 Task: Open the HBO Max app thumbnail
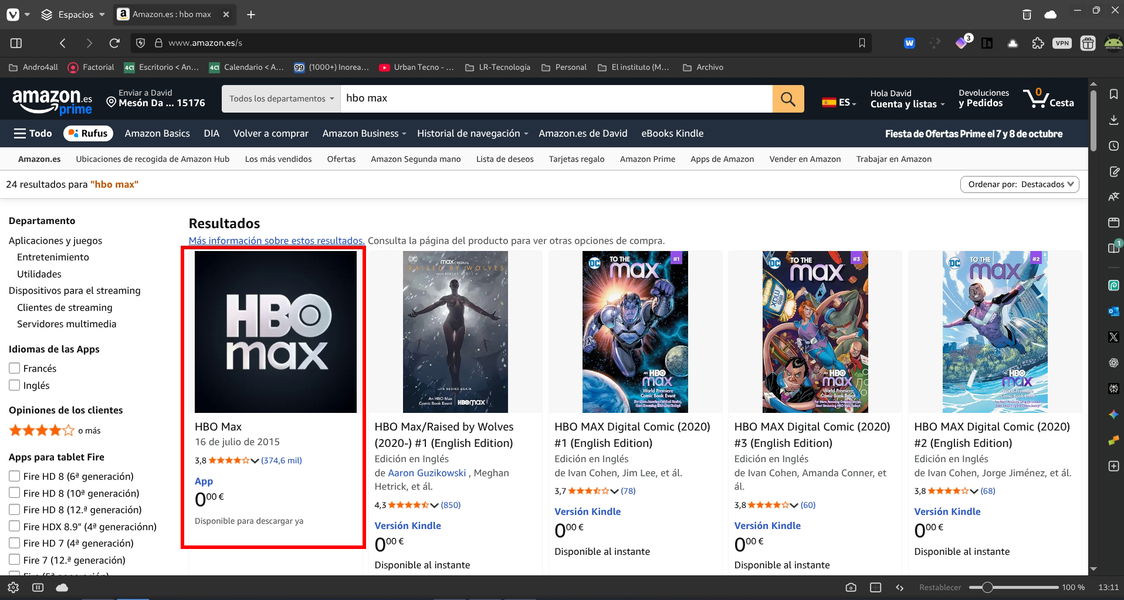pyautogui.click(x=275, y=332)
